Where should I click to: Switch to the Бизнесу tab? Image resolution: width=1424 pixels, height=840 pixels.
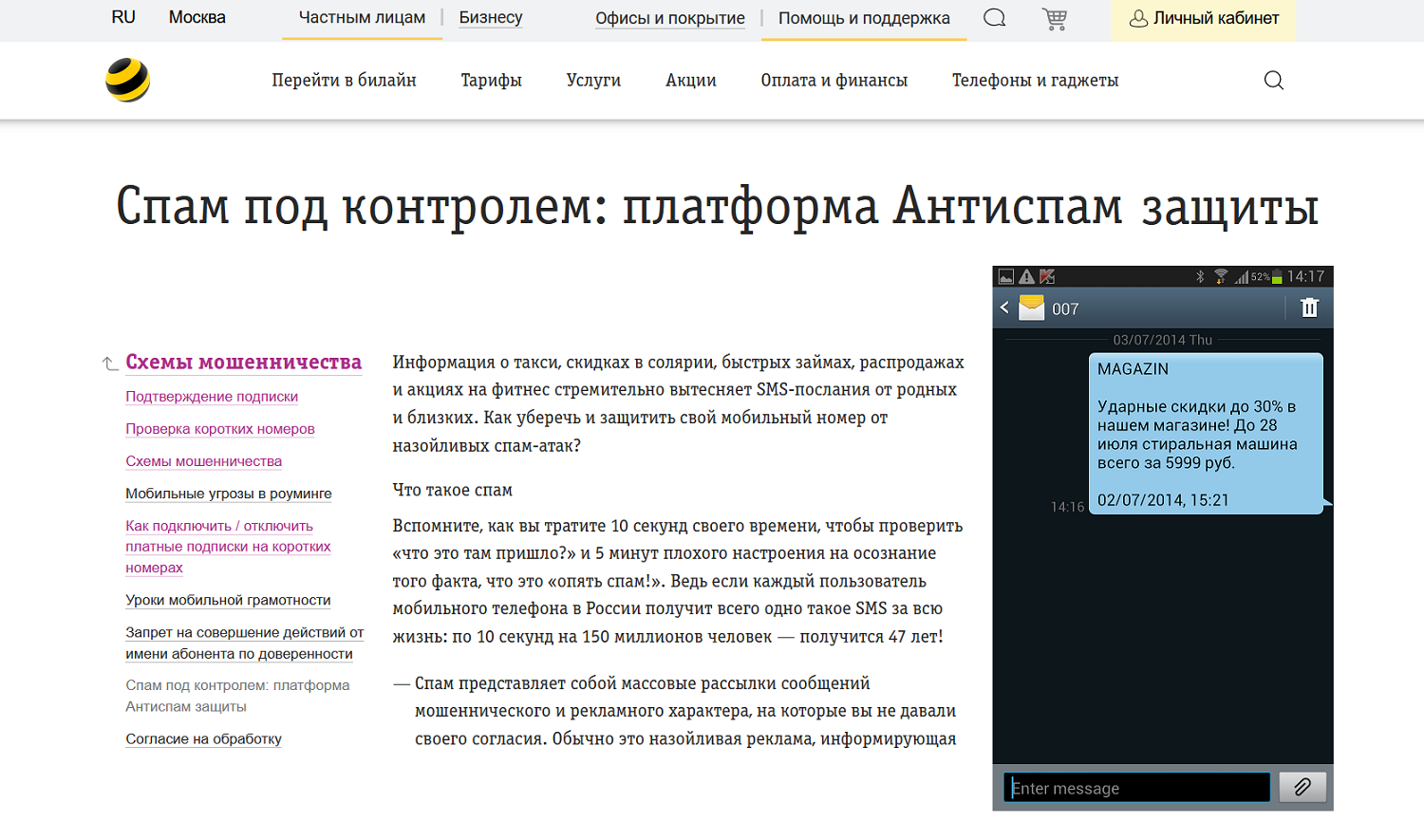(491, 18)
